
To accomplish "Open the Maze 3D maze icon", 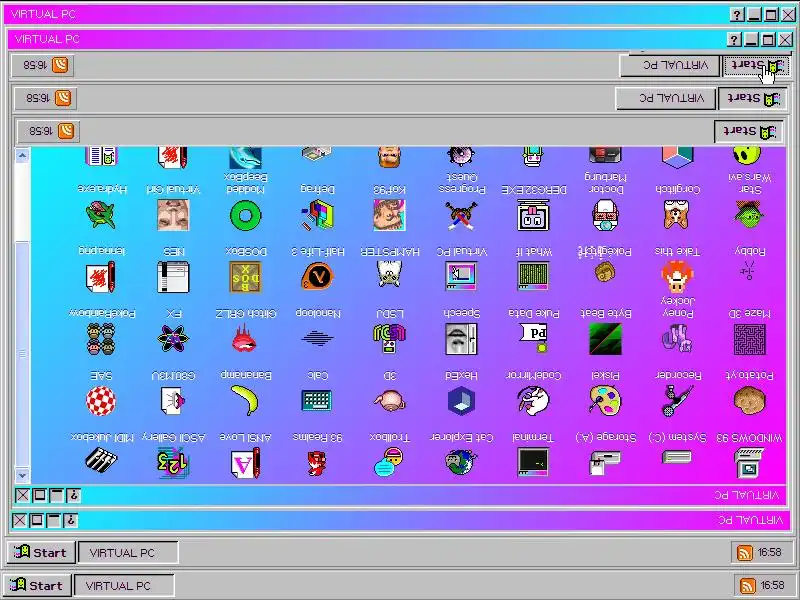I will [749, 339].
